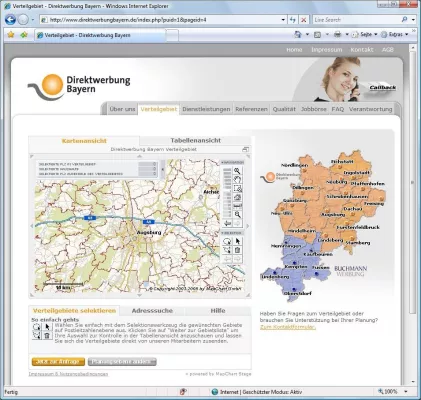This screenshot has width=421, height=400.
Task: Choose the polygon selection tool in map toolbar
Action: click(227, 250)
